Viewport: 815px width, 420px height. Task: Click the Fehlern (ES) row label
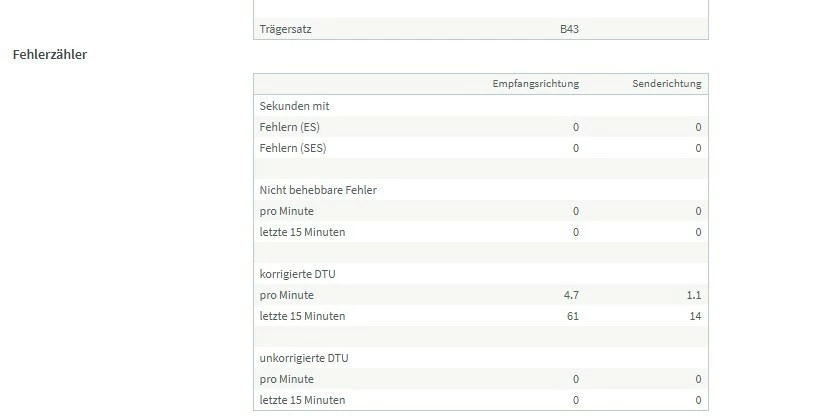(x=290, y=127)
